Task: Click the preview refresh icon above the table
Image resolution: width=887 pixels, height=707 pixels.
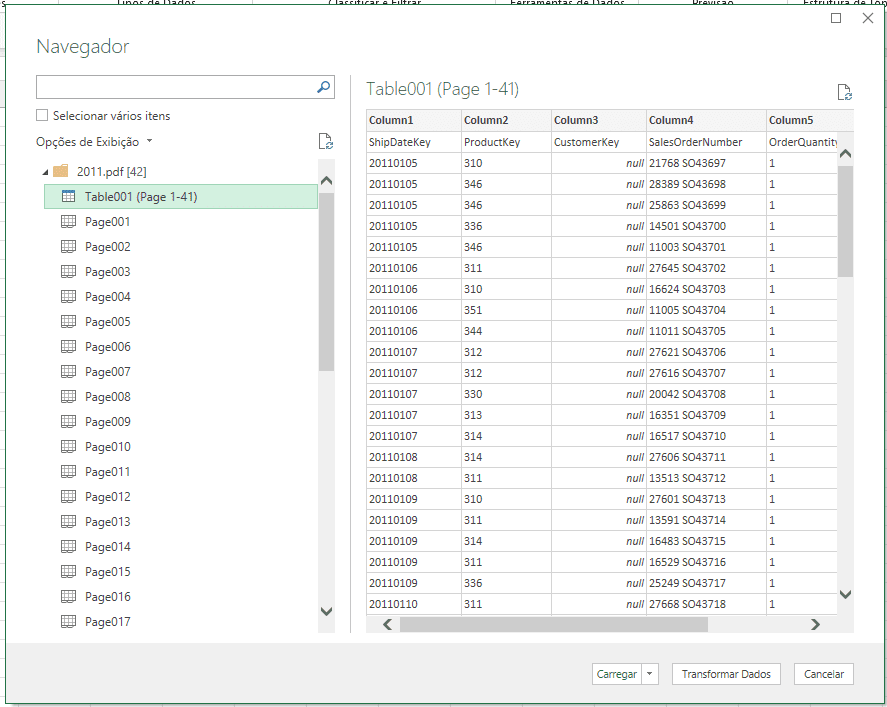Action: [845, 92]
